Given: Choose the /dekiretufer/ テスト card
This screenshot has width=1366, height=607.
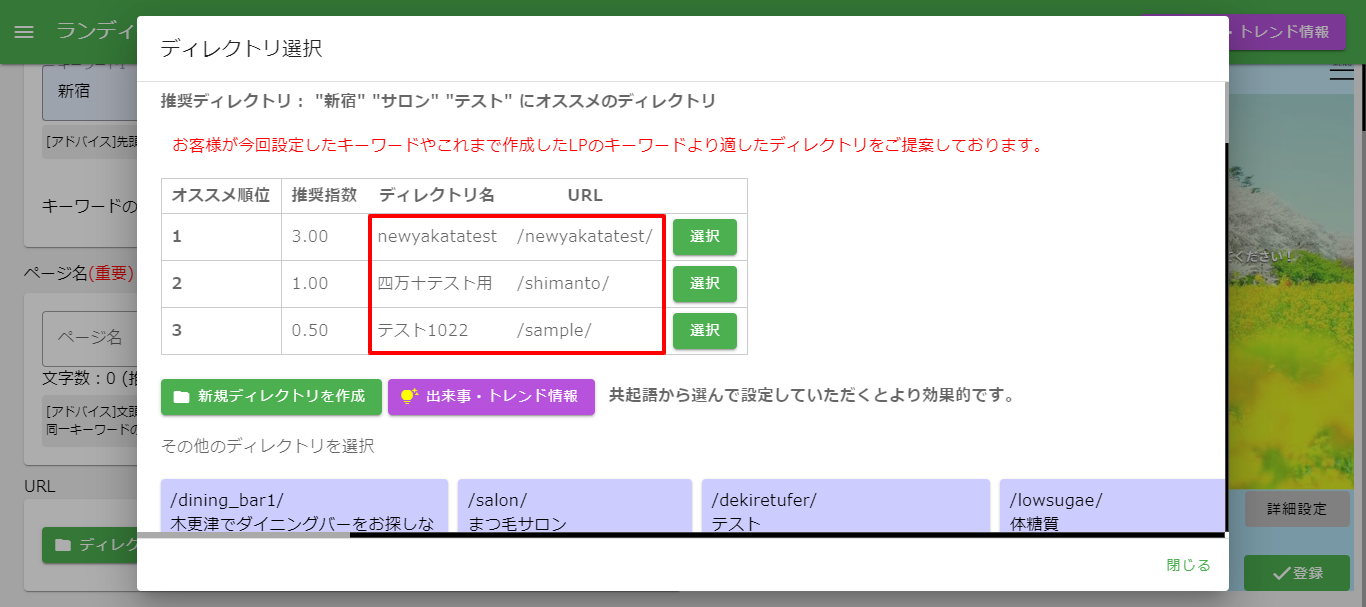Looking at the screenshot, I should click(x=846, y=506).
